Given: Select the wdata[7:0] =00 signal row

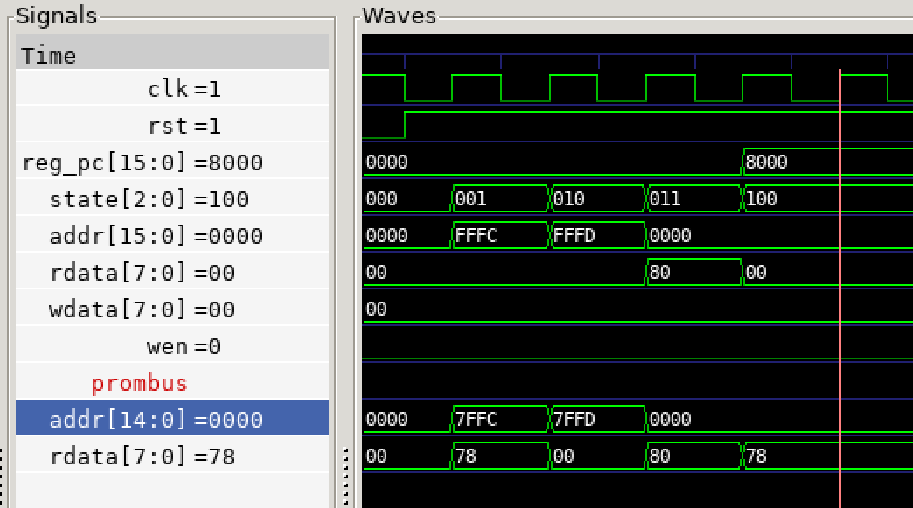Looking at the screenshot, I should point(172,309).
